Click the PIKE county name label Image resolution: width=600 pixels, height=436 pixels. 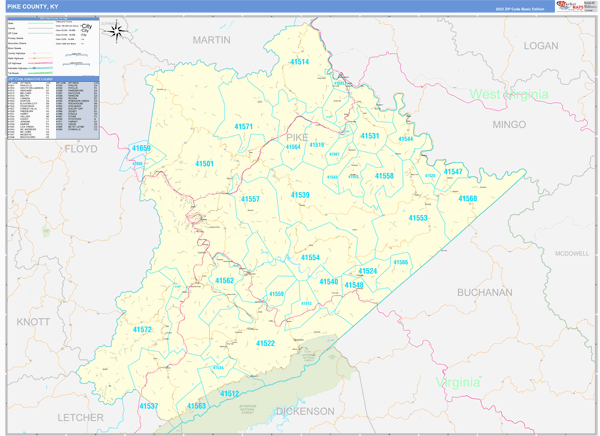coord(297,137)
